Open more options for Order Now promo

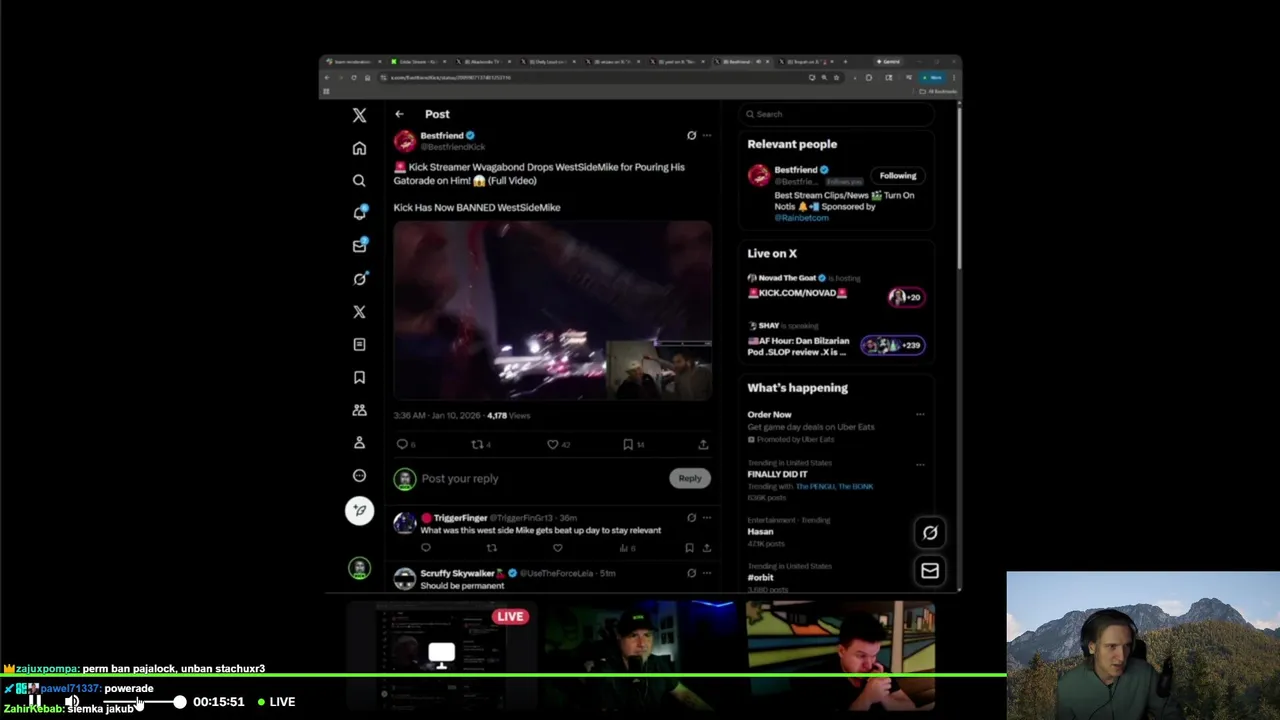click(x=920, y=414)
